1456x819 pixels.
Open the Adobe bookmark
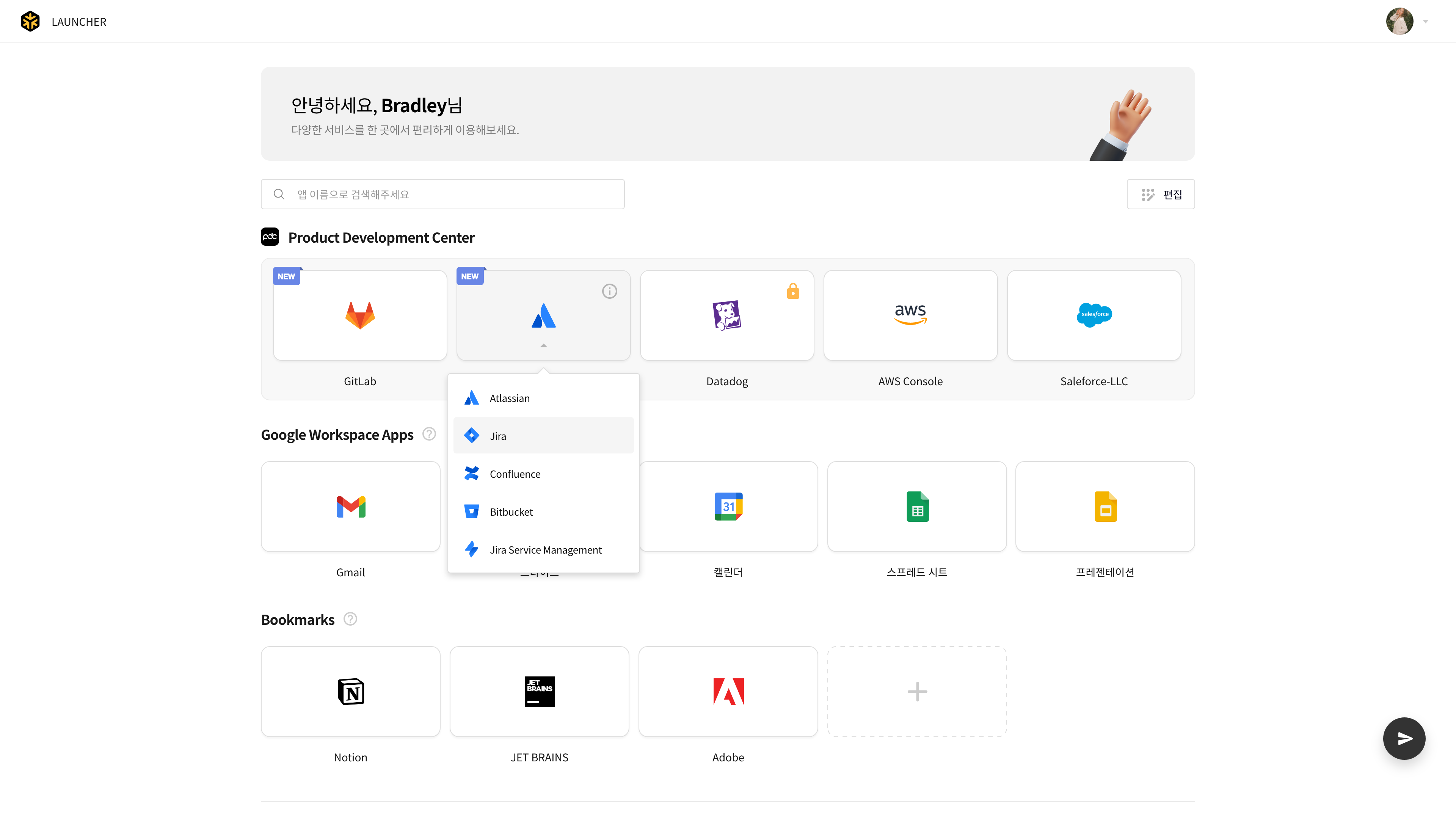tap(728, 691)
